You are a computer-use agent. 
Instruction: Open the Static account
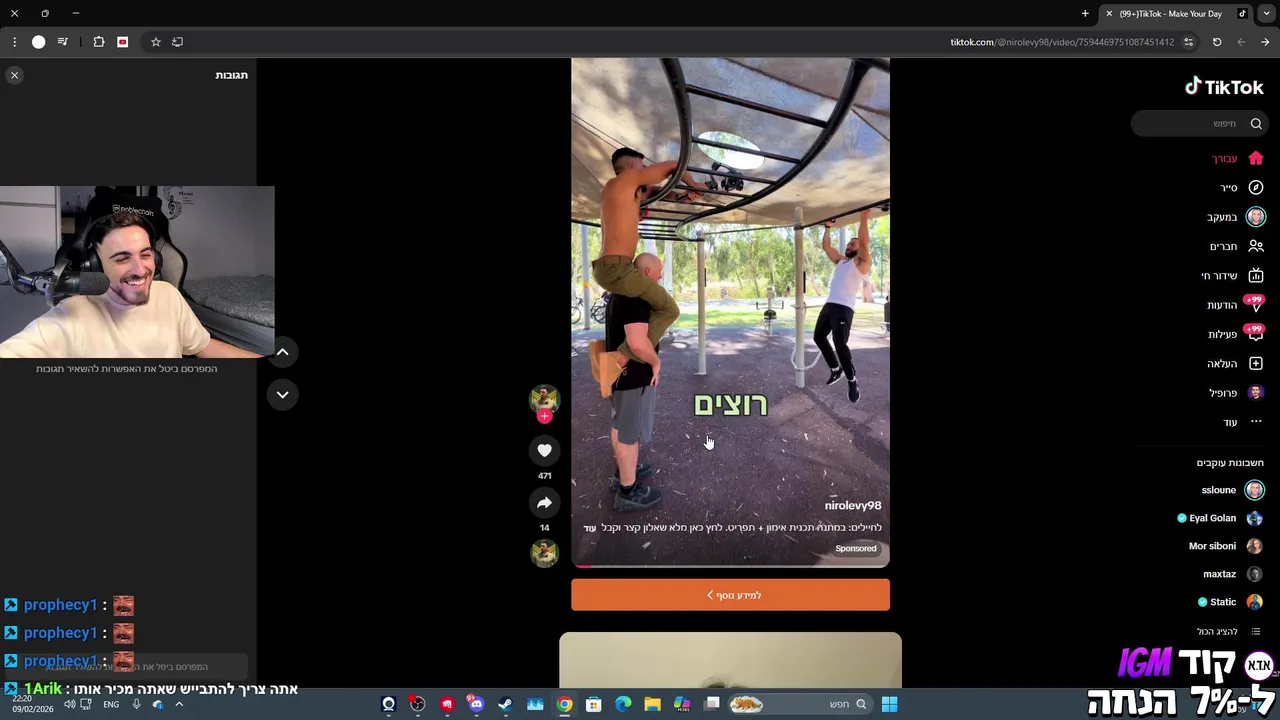(1230, 602)
